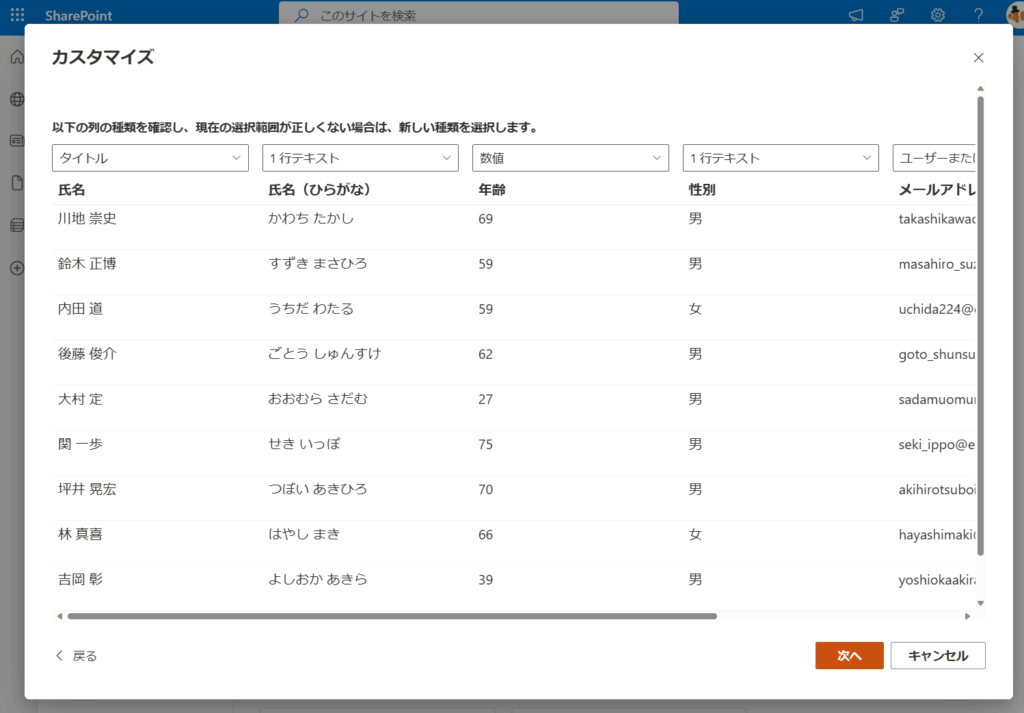Viewport: 1024px width, 713px height.
Task: Click the 年齢 column header
Action: 492,190
